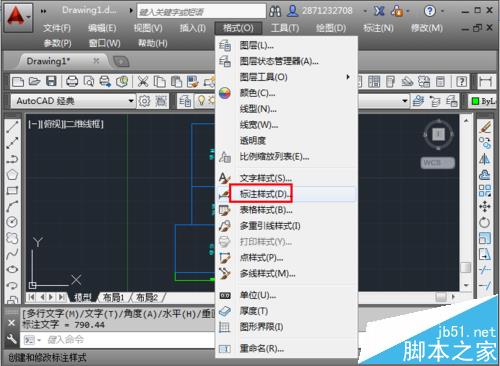
Task: Choose 颜色(C)... menu entry
Action: 287,93
